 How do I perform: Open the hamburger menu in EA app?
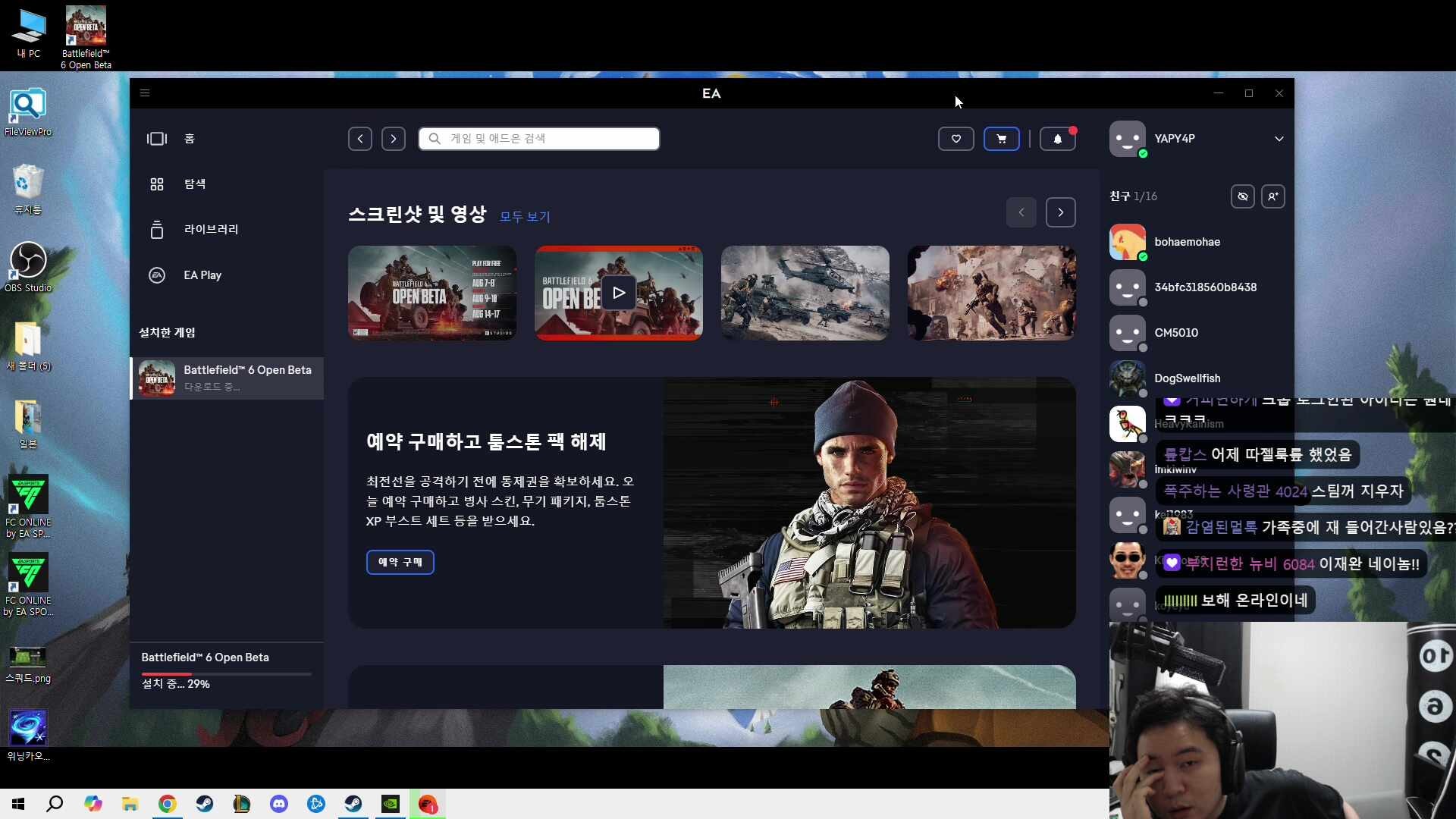[x=145, y=93]
